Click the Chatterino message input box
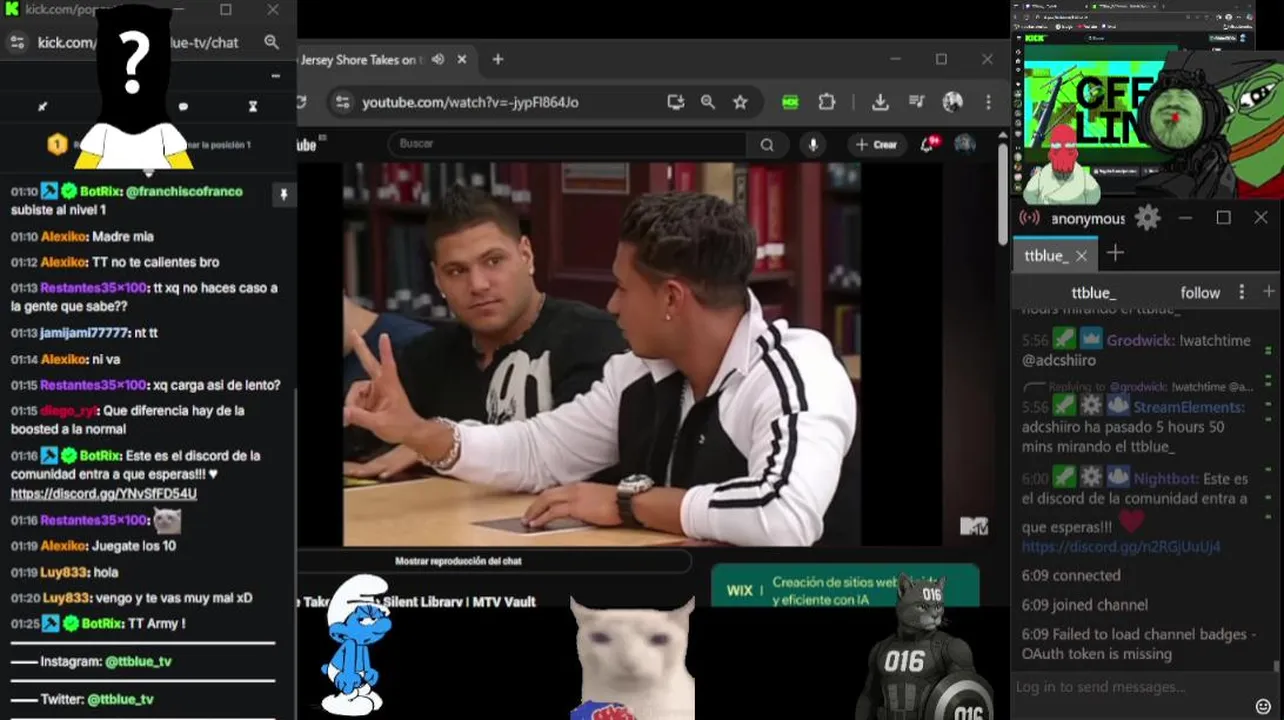 click(1132, 687)
